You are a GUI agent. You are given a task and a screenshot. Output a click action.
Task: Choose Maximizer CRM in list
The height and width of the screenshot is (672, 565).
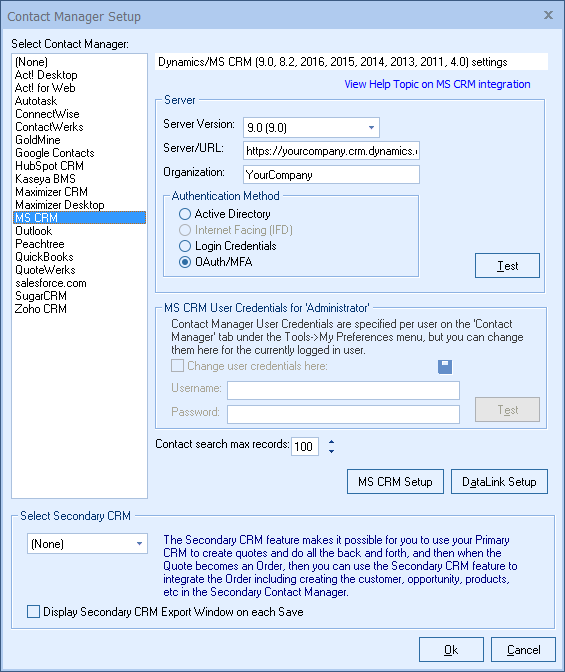(79, 192)
